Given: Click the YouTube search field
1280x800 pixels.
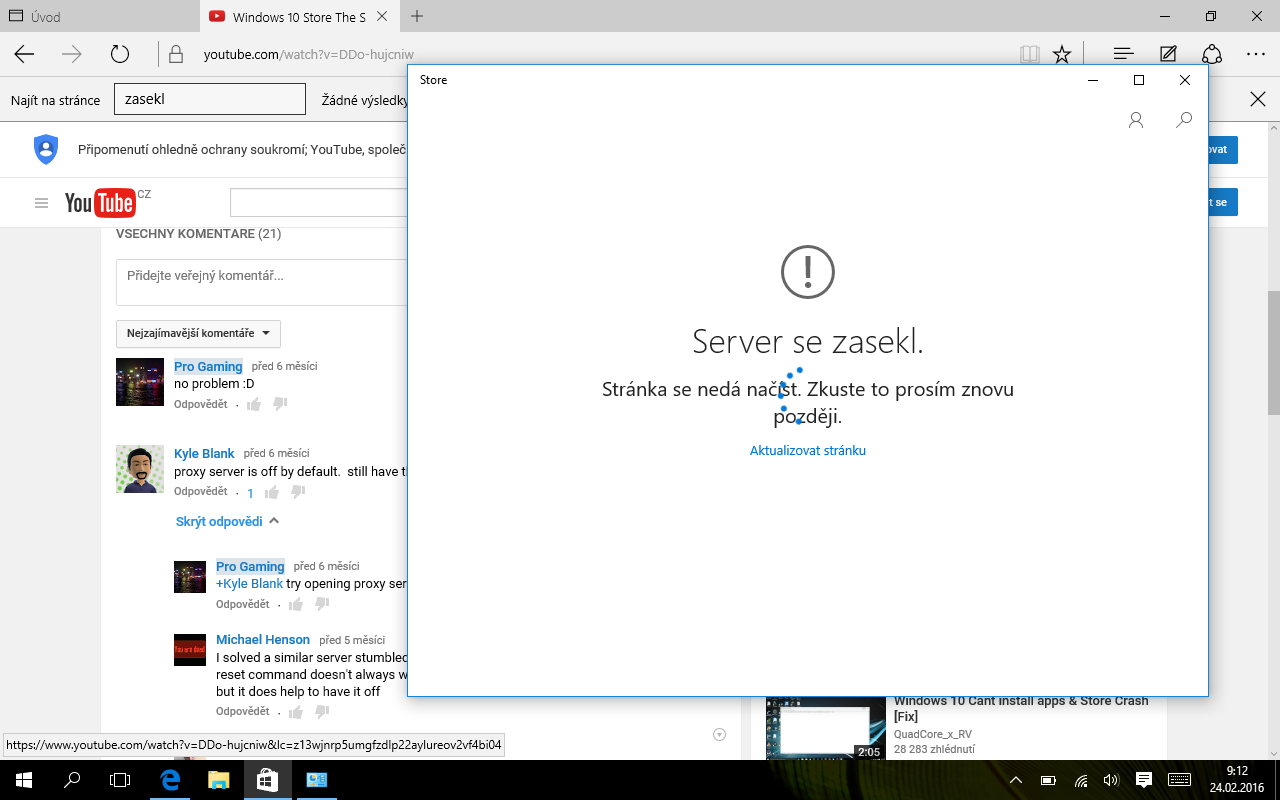Looking at the screenshot, I should 319,203.
